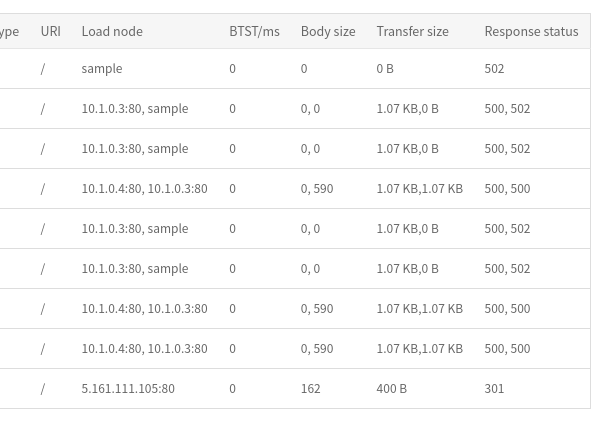Click the "162" body size cell
Screen dimensions: 600x422
click(x=311, y=388)
